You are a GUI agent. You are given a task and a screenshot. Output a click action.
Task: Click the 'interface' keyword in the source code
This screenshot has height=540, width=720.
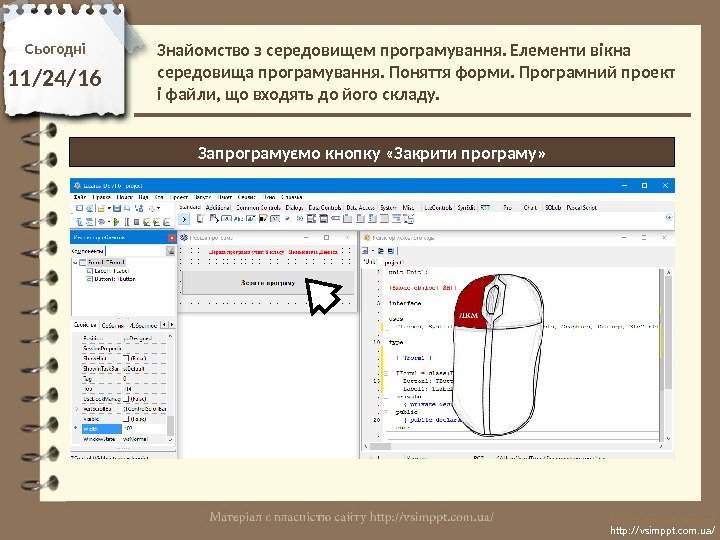405,304
